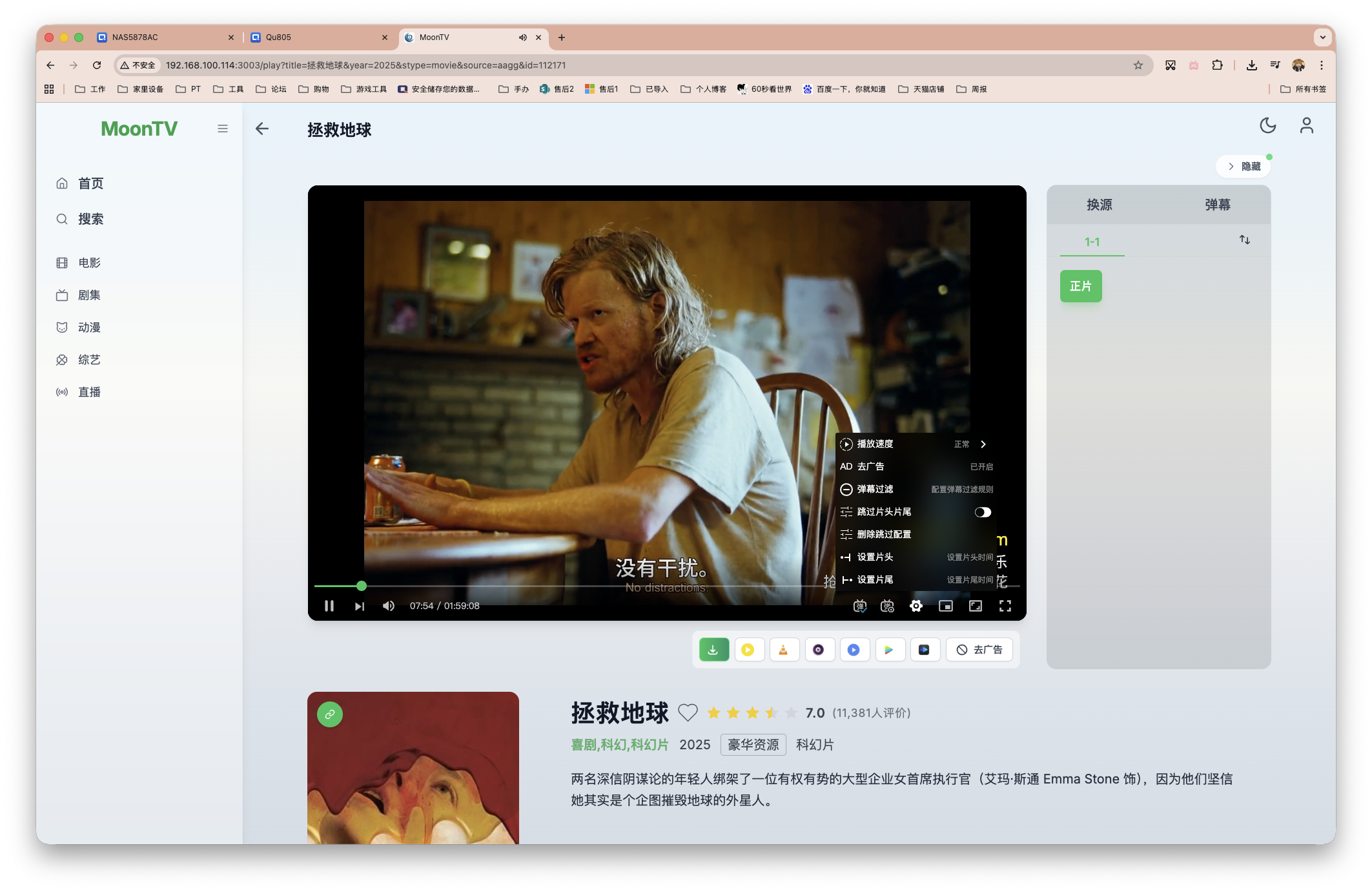
Task: Switch to the 弹幕 tab
Action: (1216, 205)
